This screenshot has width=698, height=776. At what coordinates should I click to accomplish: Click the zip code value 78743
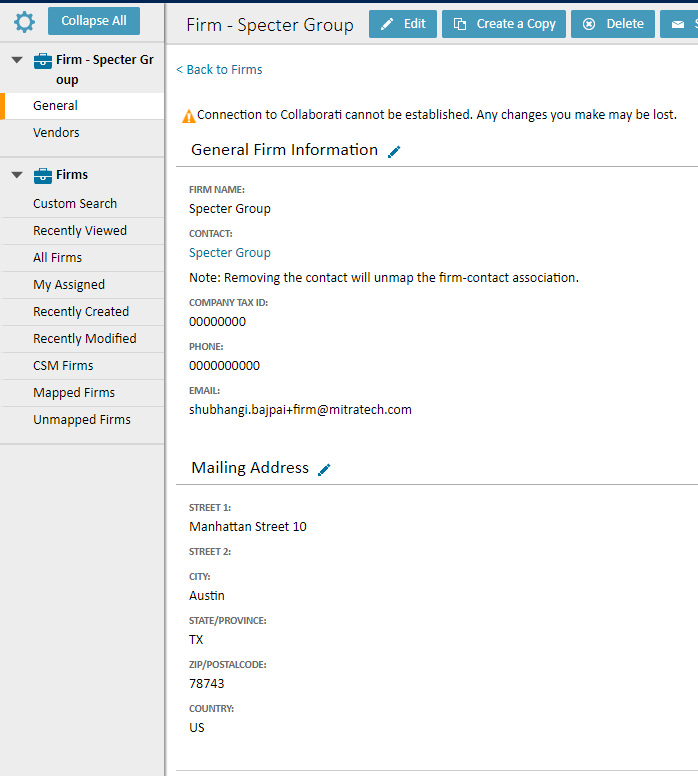(206, 683)
